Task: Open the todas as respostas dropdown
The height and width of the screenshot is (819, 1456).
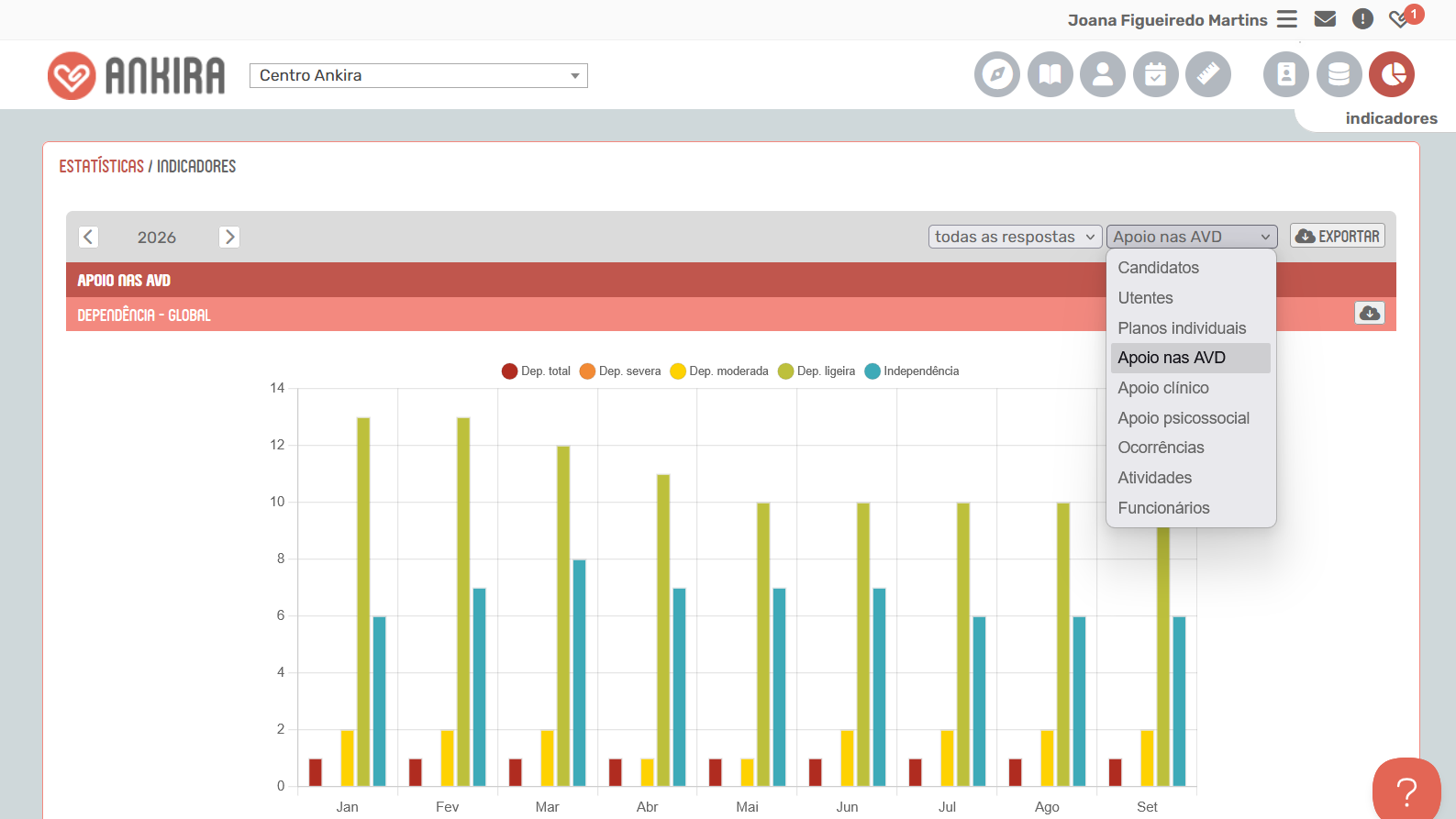Action: (x=1015, y=237)
